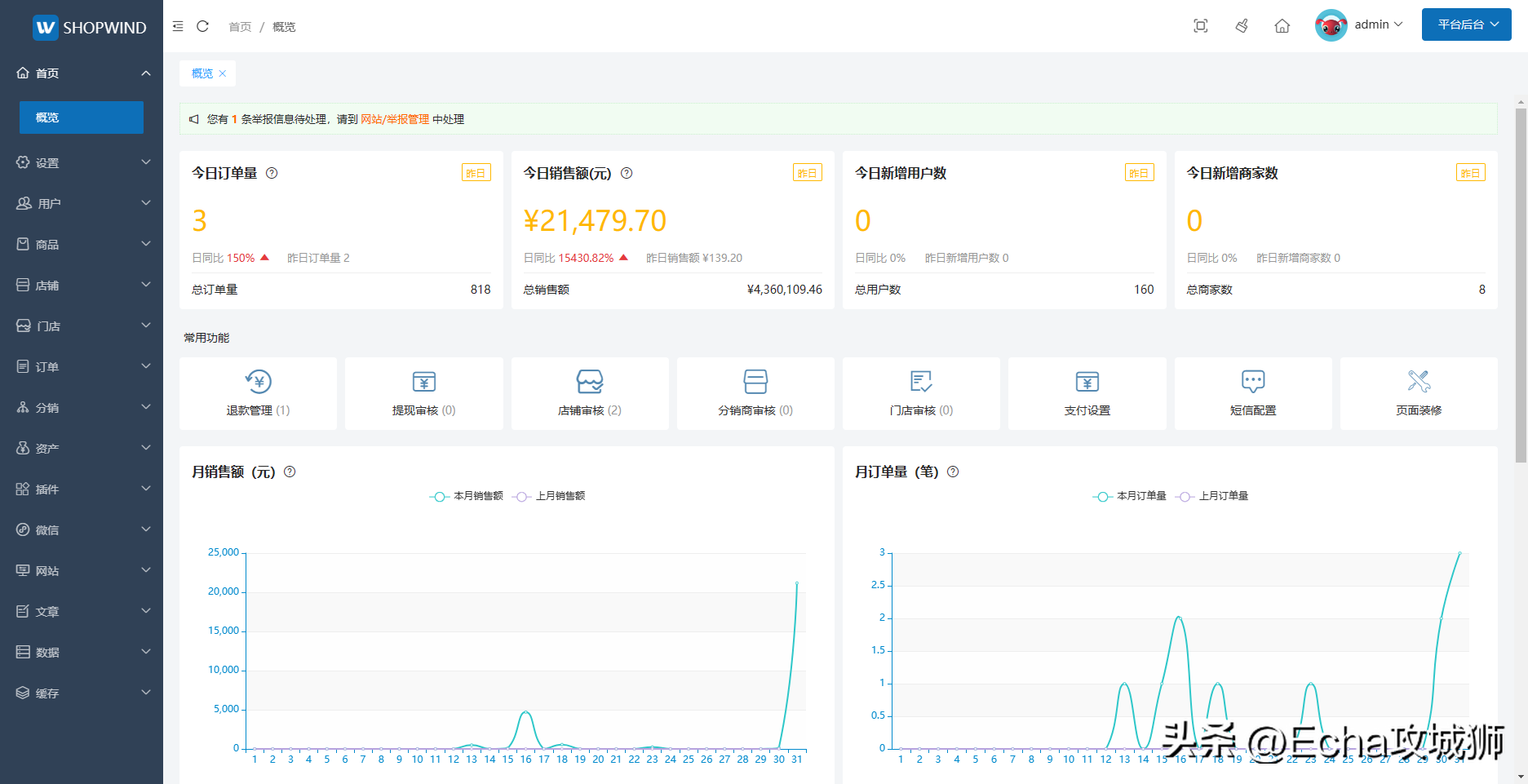Screen dimensions: 1528x784
Task: Expand the 门店 sidebar menu
Action: 82,326
